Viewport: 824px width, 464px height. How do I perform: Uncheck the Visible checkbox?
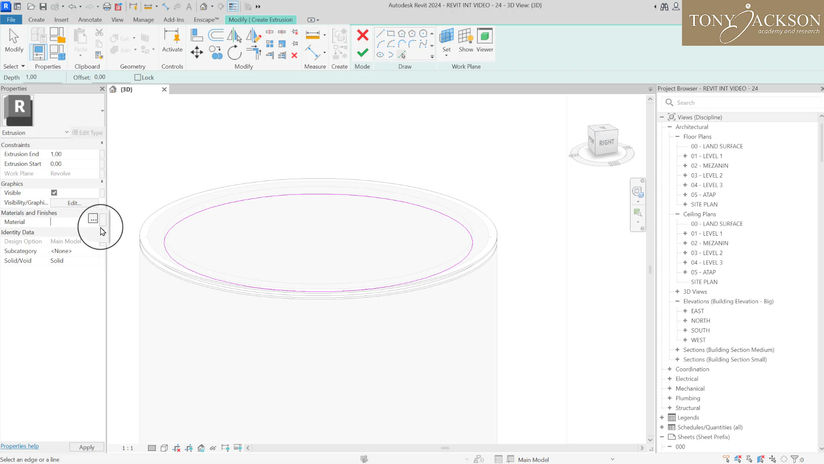click(54, 193)
